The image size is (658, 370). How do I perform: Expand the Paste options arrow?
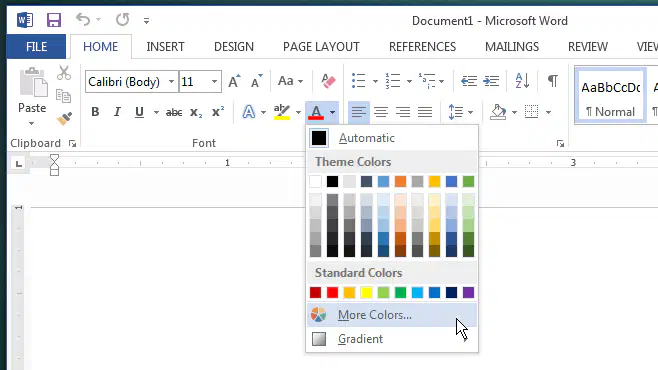coord(32,123)
